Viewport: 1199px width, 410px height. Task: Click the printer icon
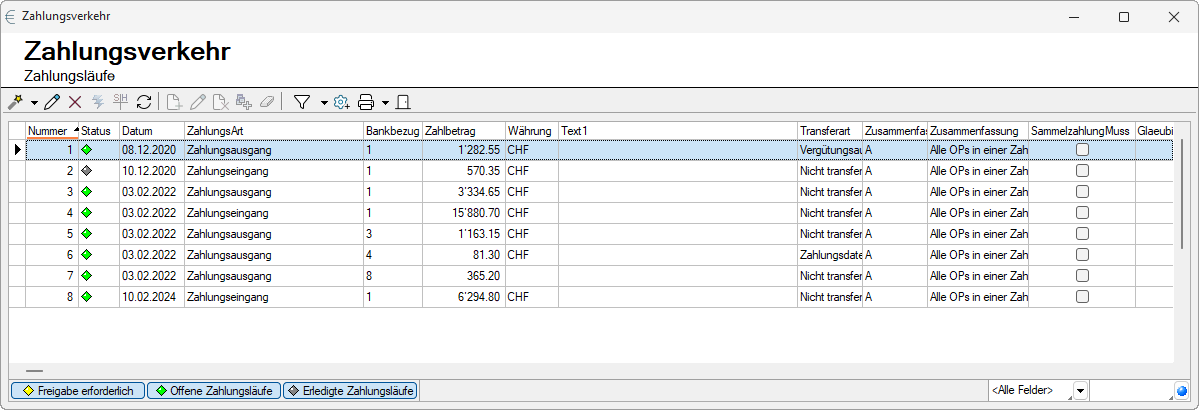(366, 101)
